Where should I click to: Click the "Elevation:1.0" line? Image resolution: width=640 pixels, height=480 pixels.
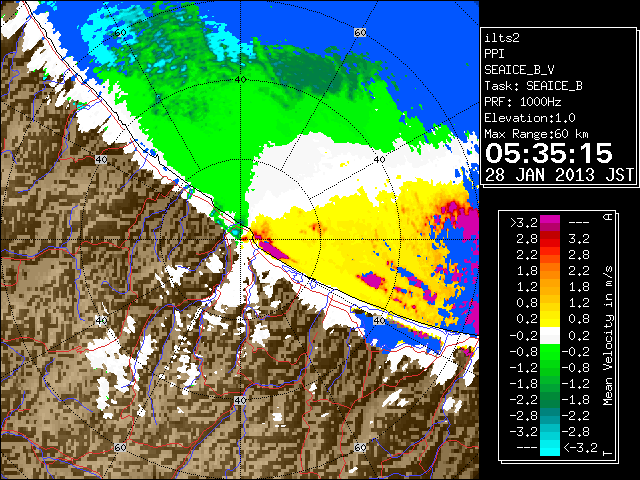[530, 118]
